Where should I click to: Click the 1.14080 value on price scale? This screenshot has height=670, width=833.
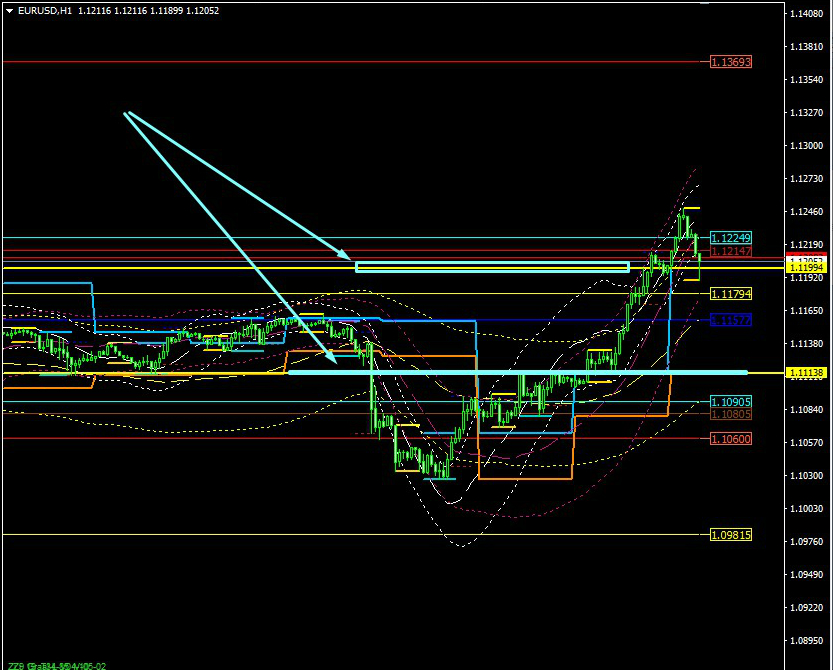coord(806,14)
